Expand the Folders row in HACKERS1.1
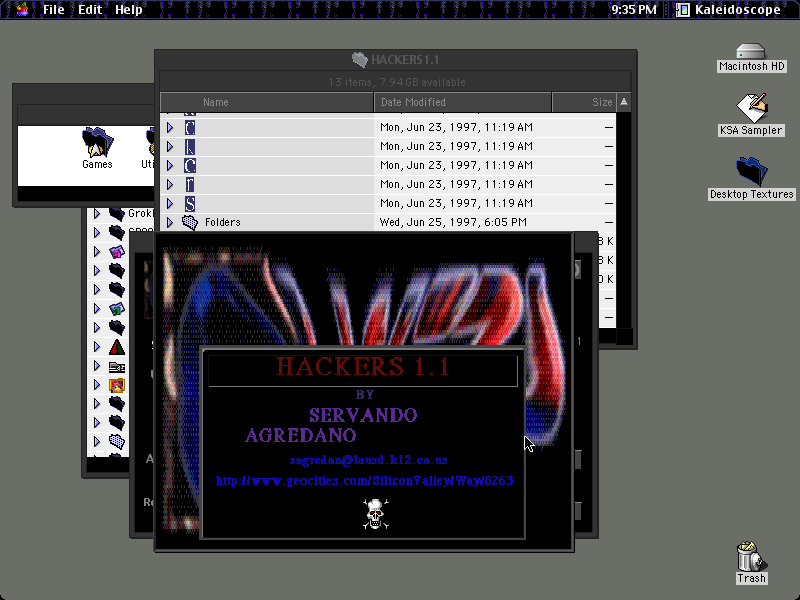 [x=170, y=222]
